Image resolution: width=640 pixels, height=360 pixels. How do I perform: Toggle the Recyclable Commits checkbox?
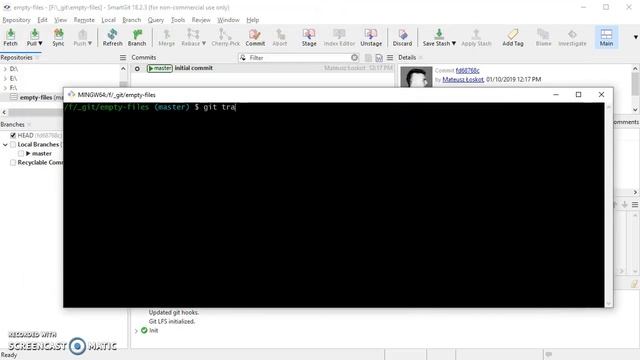(x=13, y=162)
